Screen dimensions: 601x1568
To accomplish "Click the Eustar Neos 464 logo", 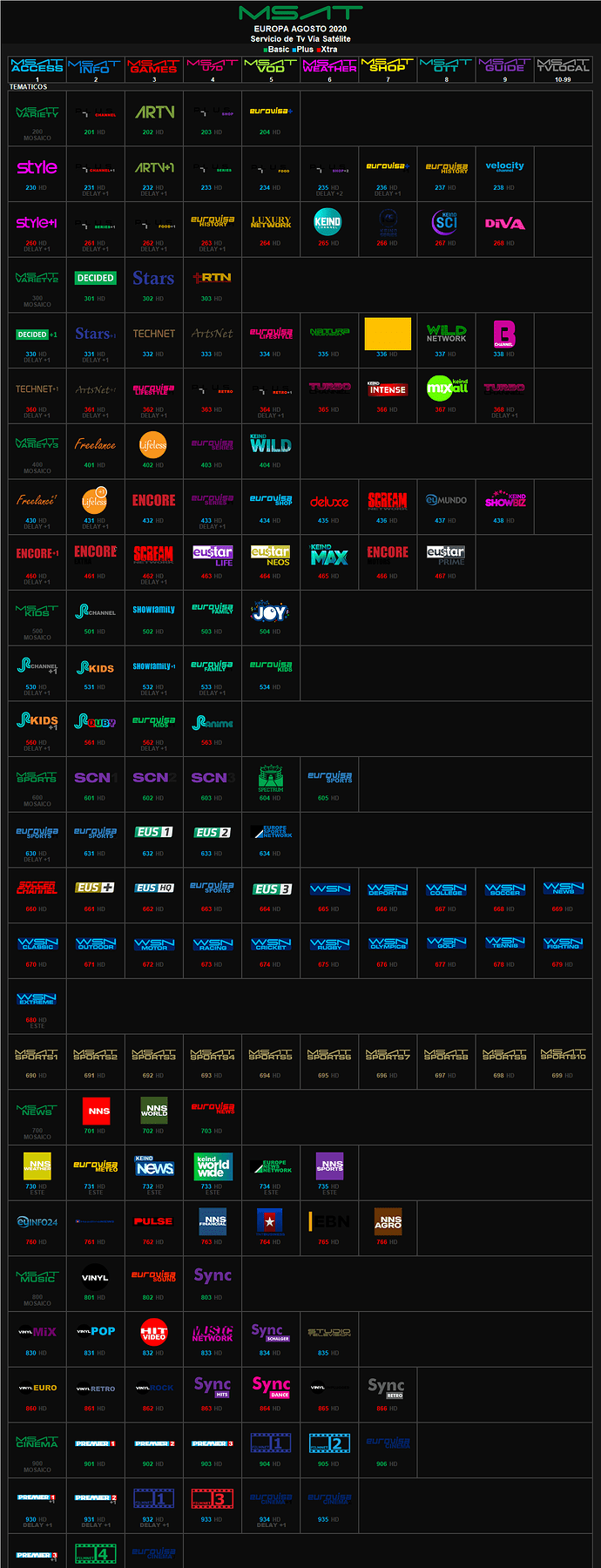I will coord(271,556).
